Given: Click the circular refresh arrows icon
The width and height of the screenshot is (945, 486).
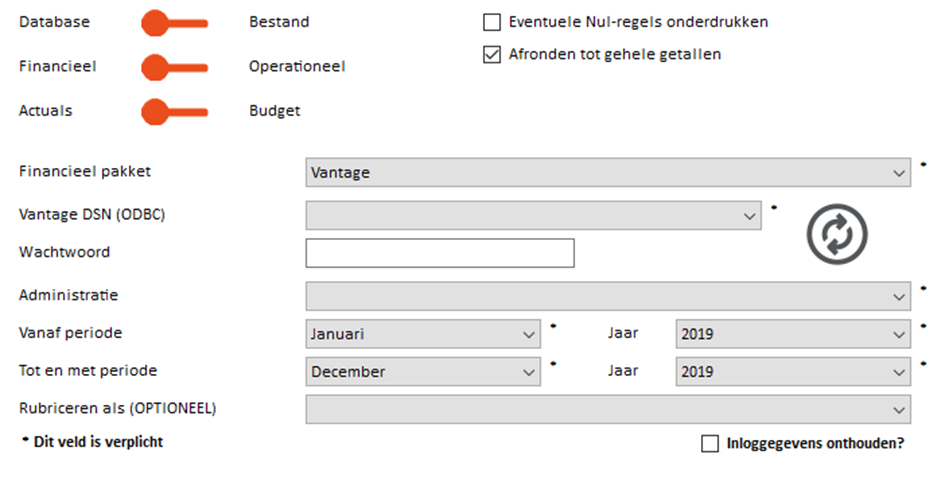Looking at the screenshot, I should (837, 234).
